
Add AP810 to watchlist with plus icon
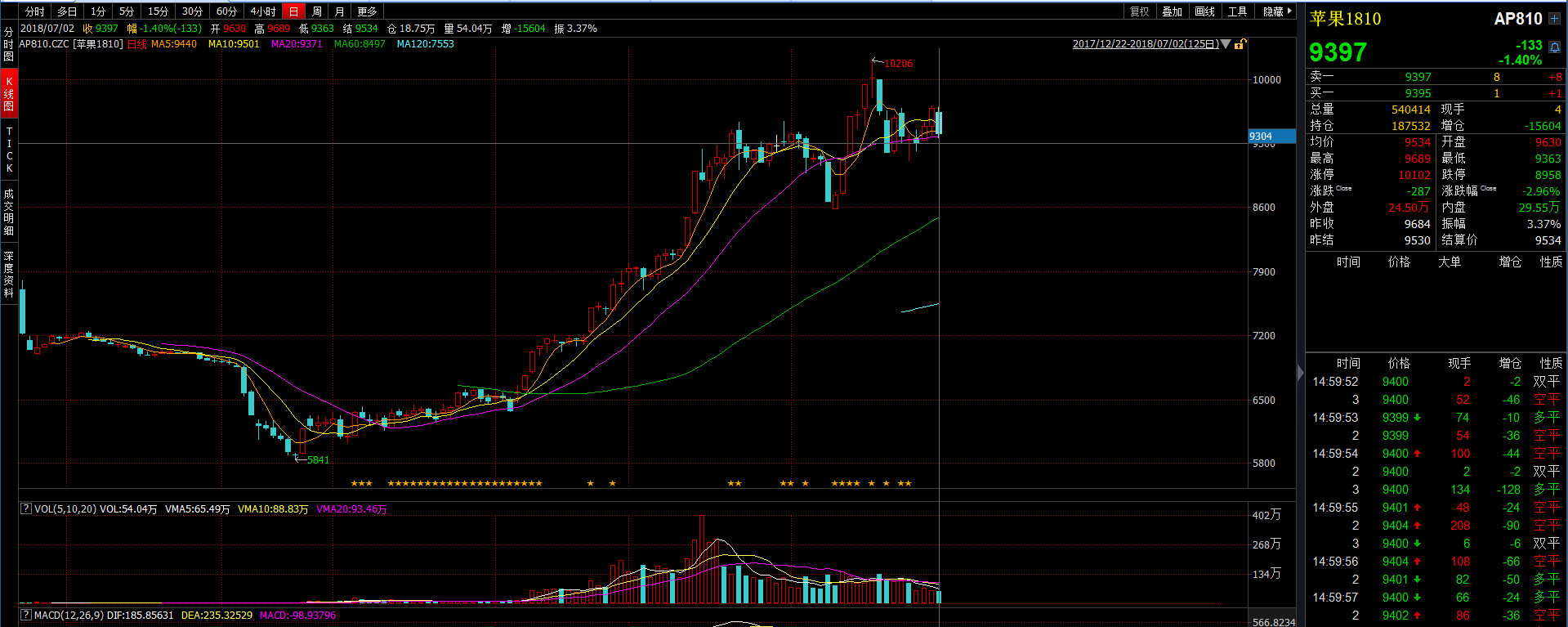[1554, 18]
